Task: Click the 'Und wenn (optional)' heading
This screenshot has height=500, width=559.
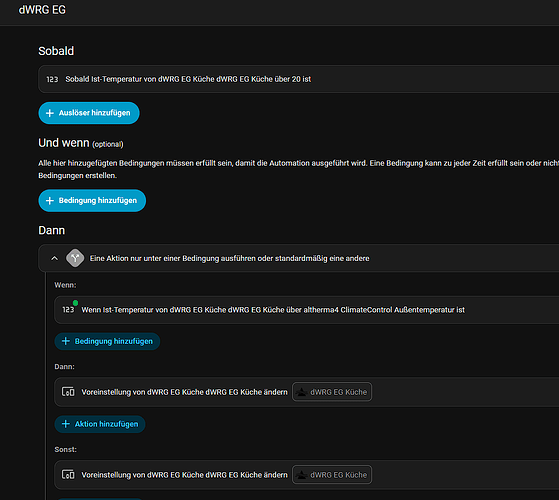Action: (81, 143)
